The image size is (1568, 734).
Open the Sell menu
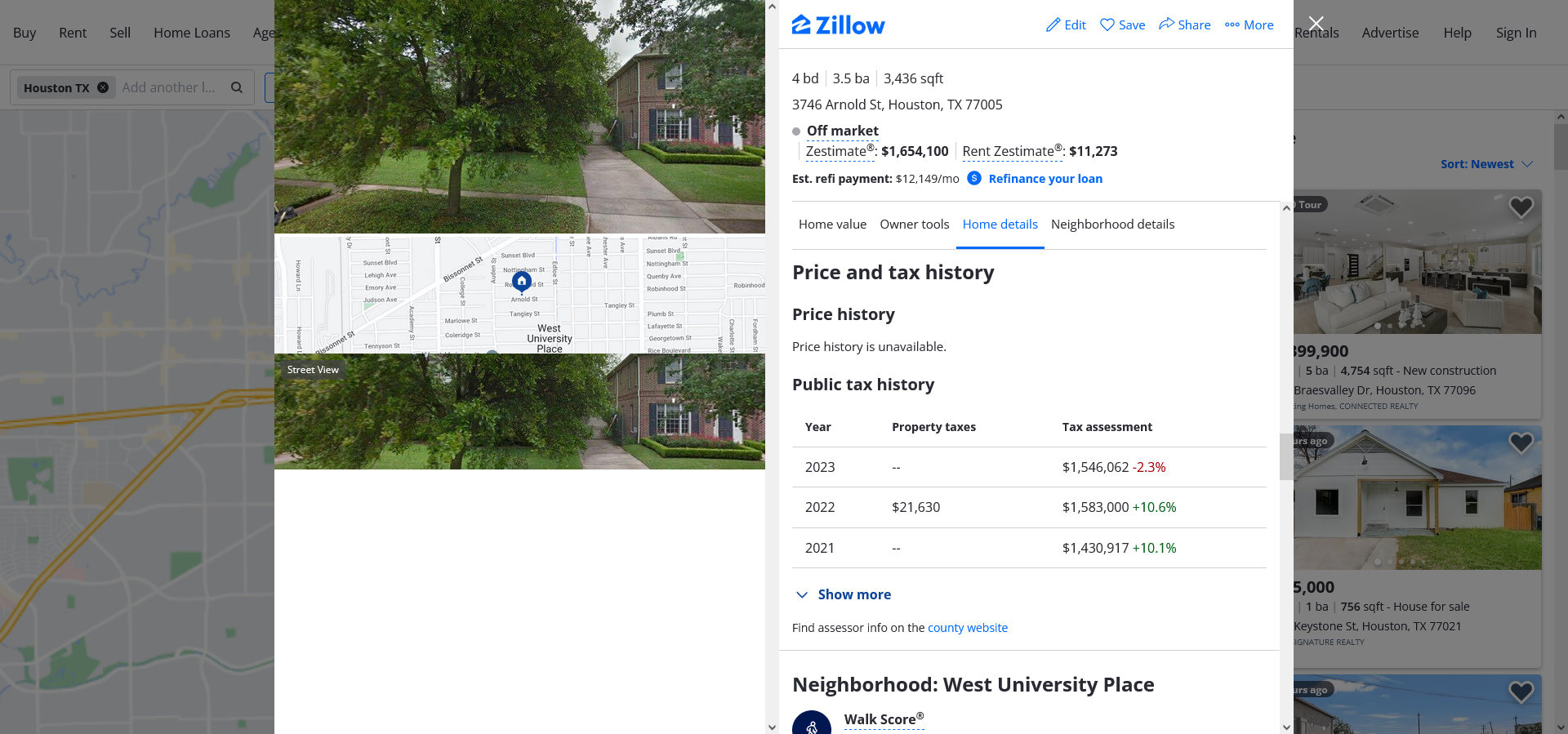click(x=120, y=33)
